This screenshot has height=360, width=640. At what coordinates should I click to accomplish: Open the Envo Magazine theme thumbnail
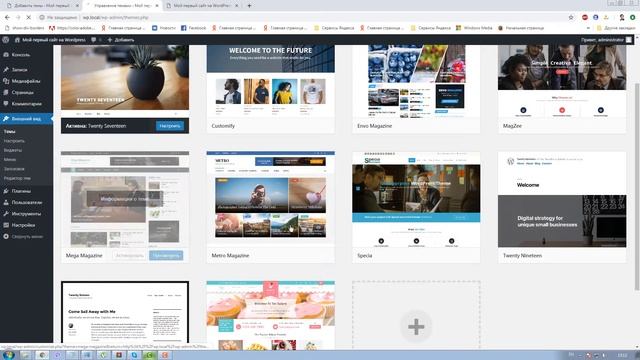(x=416, y=81)
